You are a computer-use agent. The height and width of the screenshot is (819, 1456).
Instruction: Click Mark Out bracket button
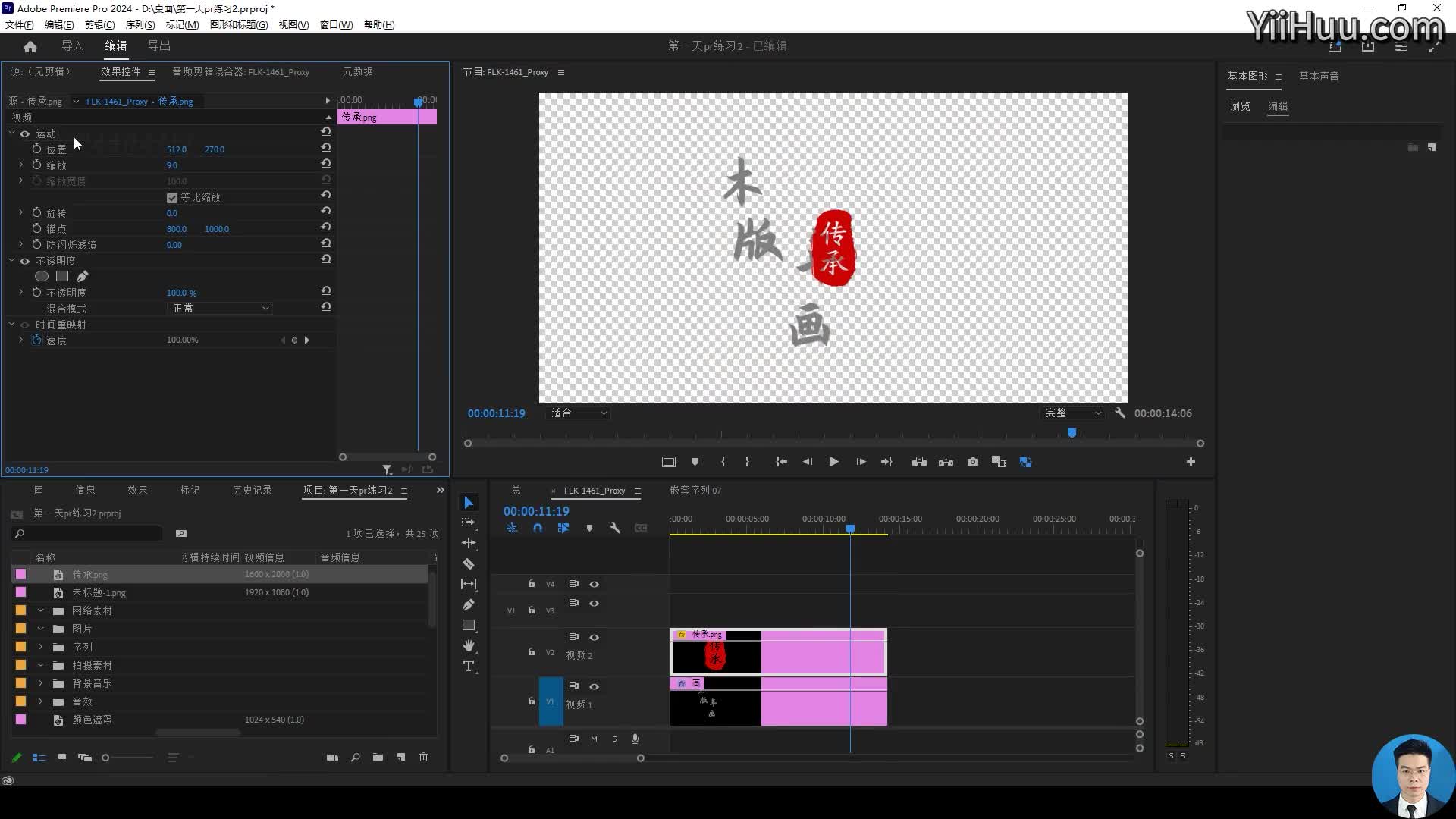[747, 462]
